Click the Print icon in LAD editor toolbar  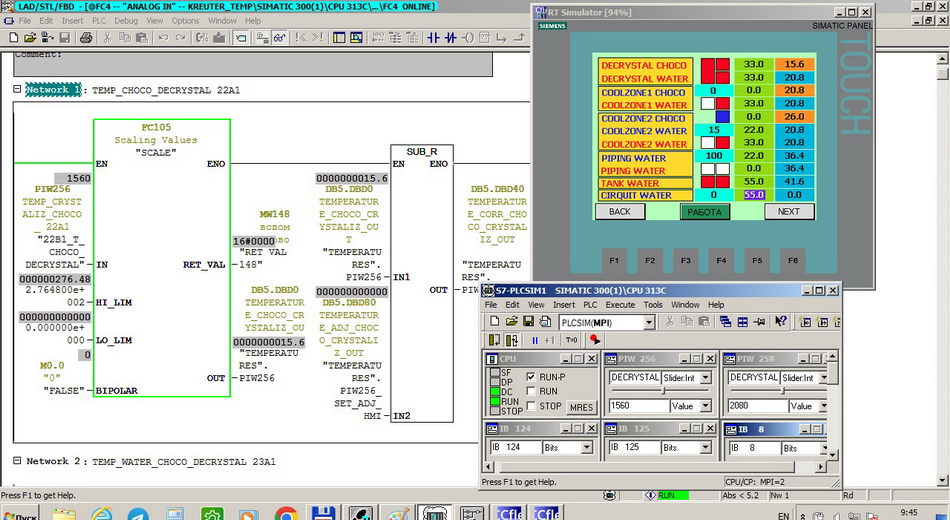coord(86,38)
